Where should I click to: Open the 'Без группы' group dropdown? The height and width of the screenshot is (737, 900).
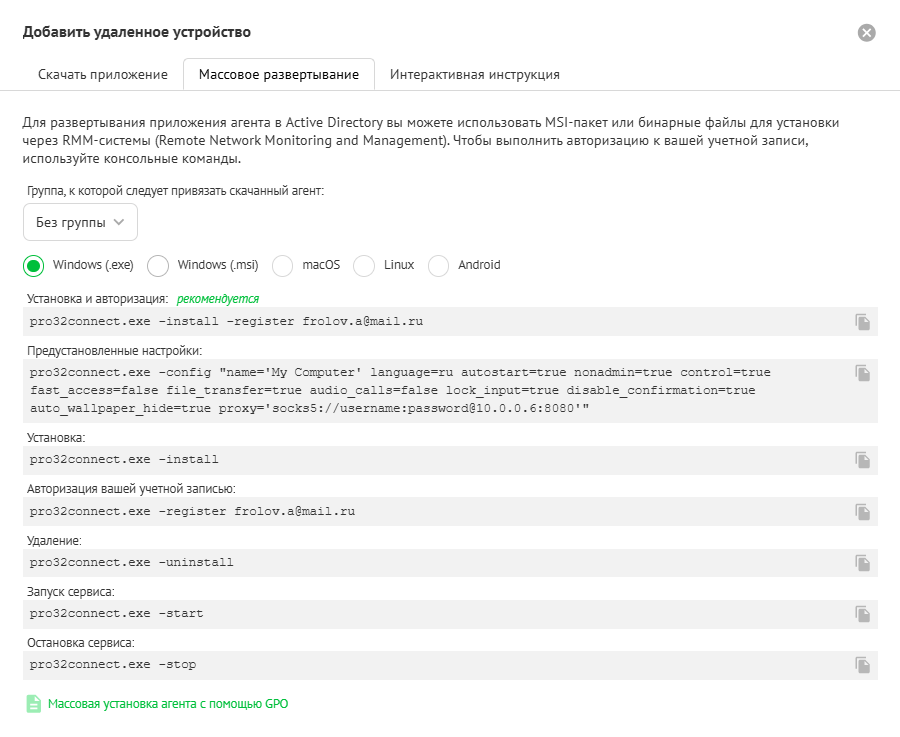(x=80, y=222)
